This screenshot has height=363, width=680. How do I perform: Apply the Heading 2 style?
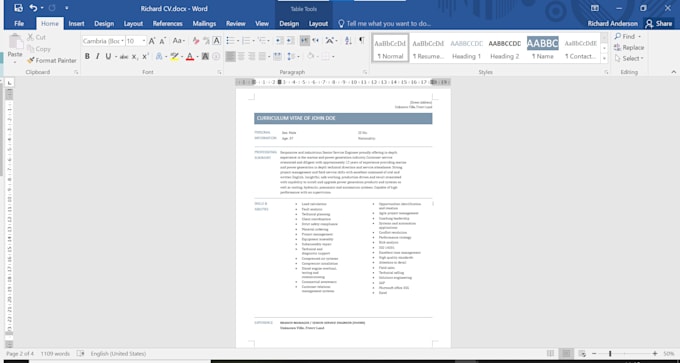[x=504, y=48]
